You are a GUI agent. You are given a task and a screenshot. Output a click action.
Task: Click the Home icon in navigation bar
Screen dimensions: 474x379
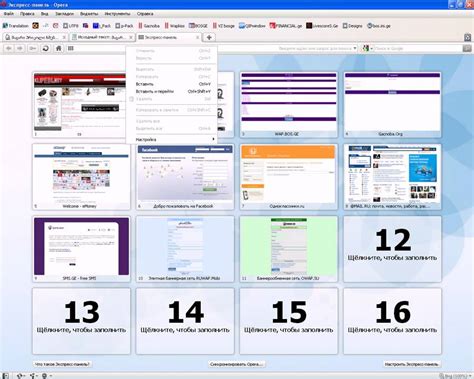coord(58,48)
